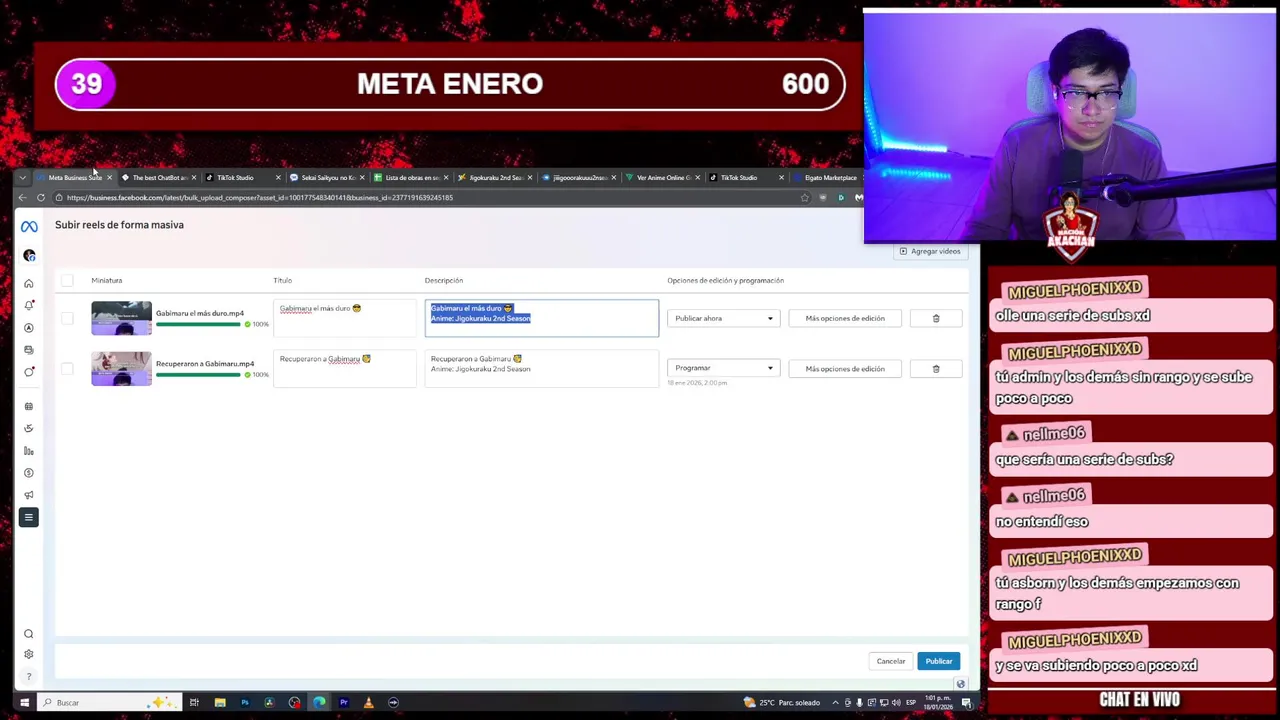Viewport: 1280px width, 720px height.
Task: Open the compass-arrow icon in Meta sidebar
Action: tap(29, 327)
